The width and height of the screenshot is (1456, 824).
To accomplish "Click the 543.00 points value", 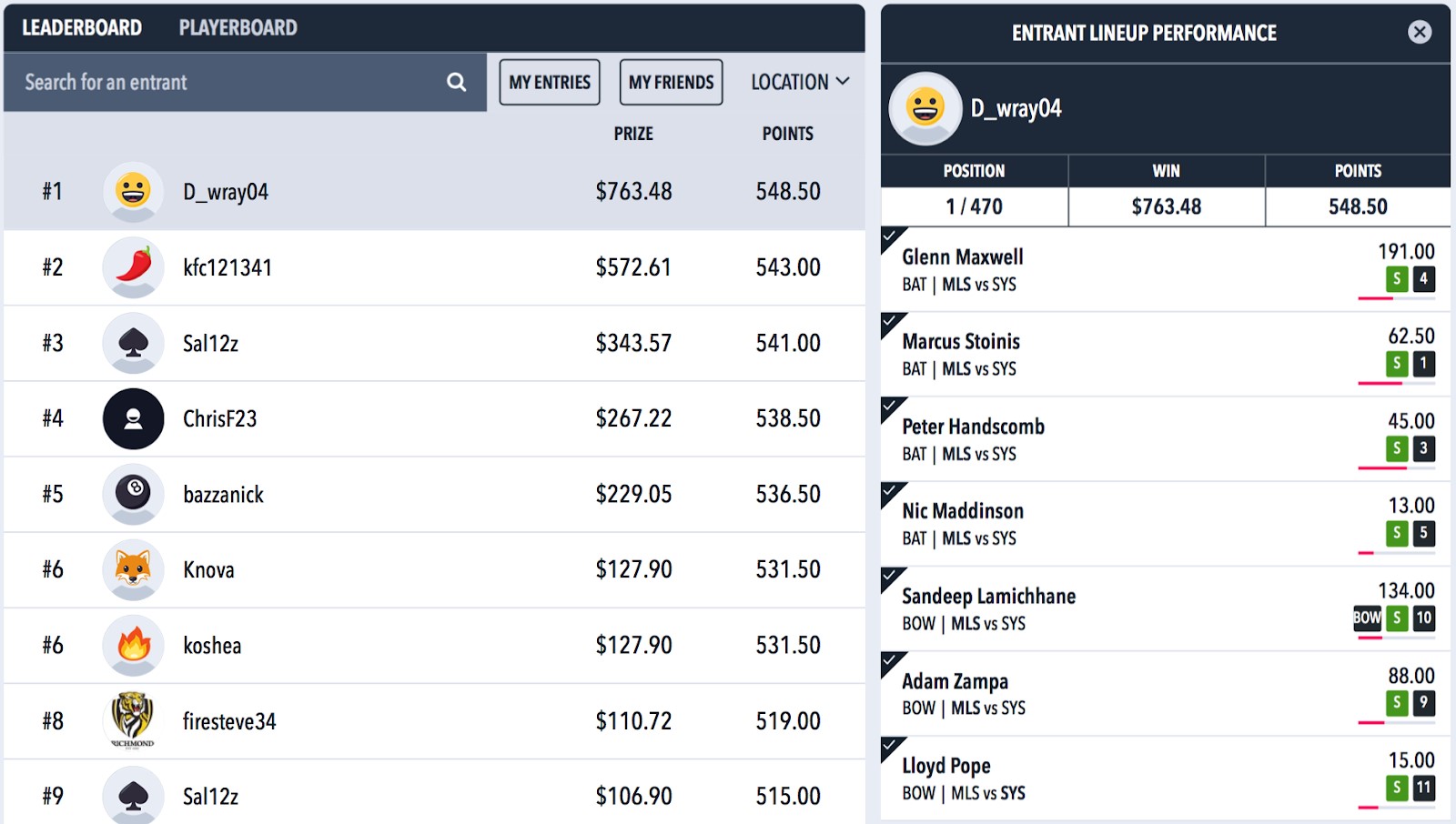I will click(788, 267).
